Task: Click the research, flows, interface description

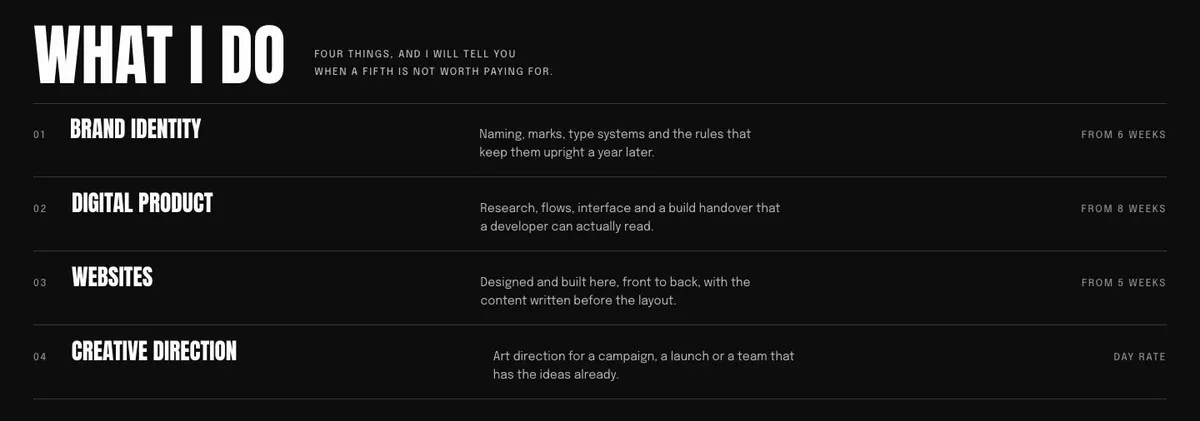Action: click(x=630, y=218)
